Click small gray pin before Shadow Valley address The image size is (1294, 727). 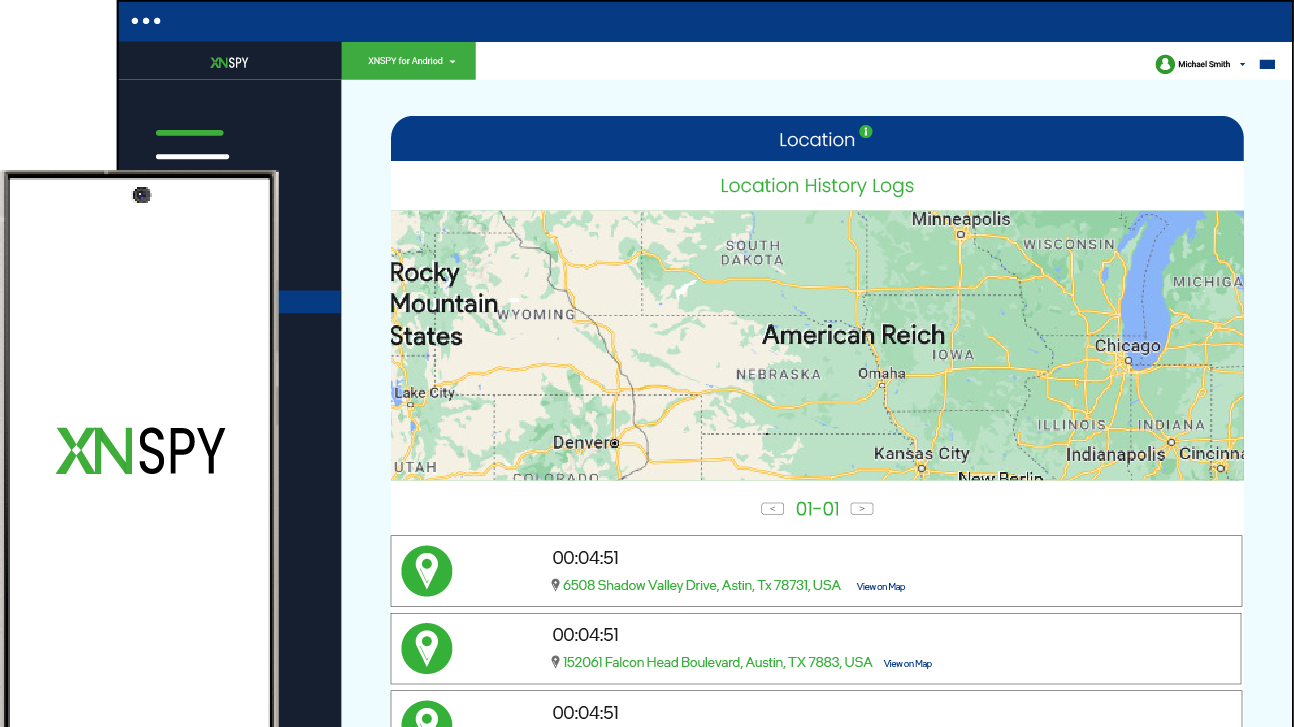click(x=556, y=585)
